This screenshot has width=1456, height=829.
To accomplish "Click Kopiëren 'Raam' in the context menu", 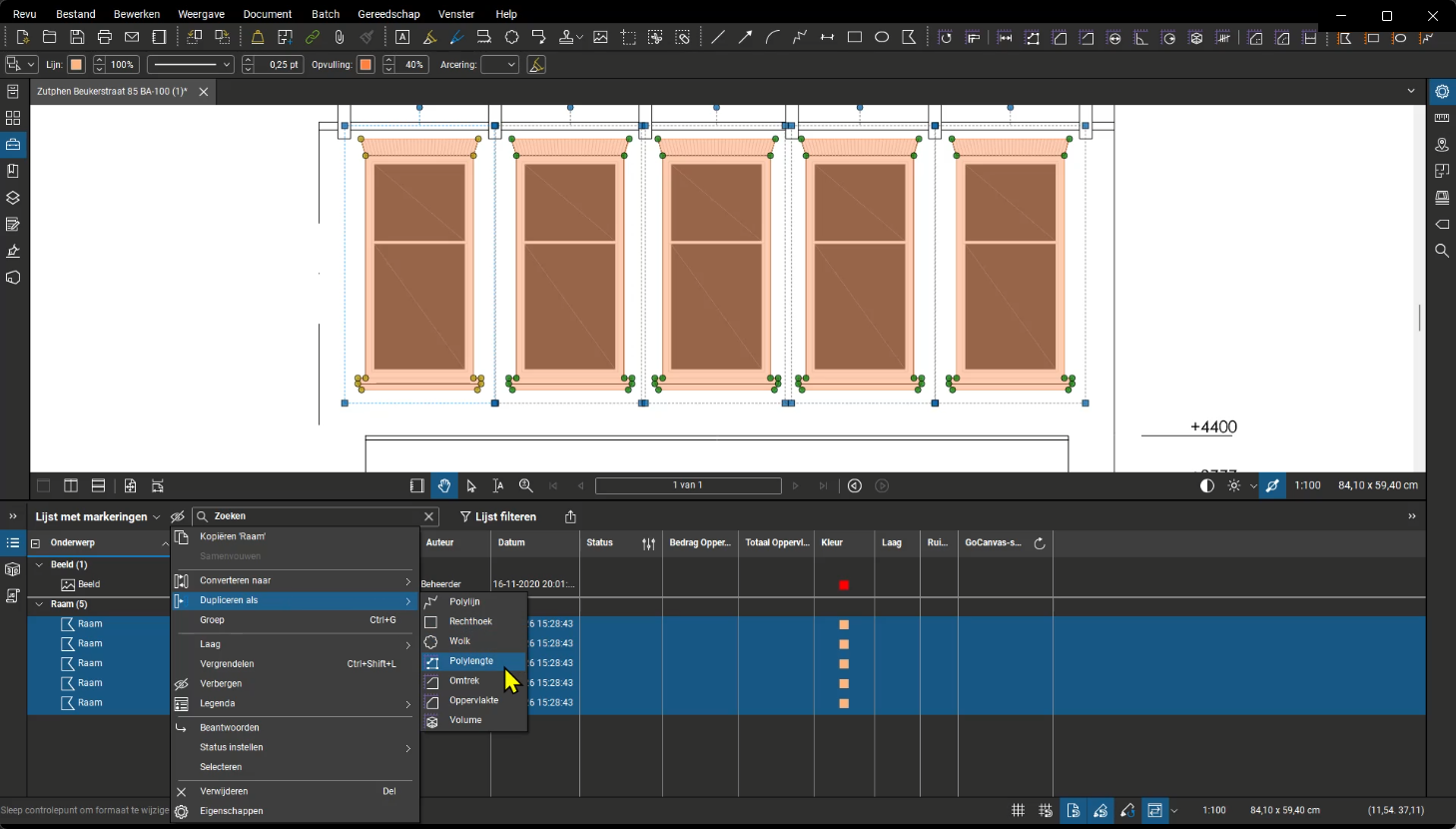I will coord(294,536).
